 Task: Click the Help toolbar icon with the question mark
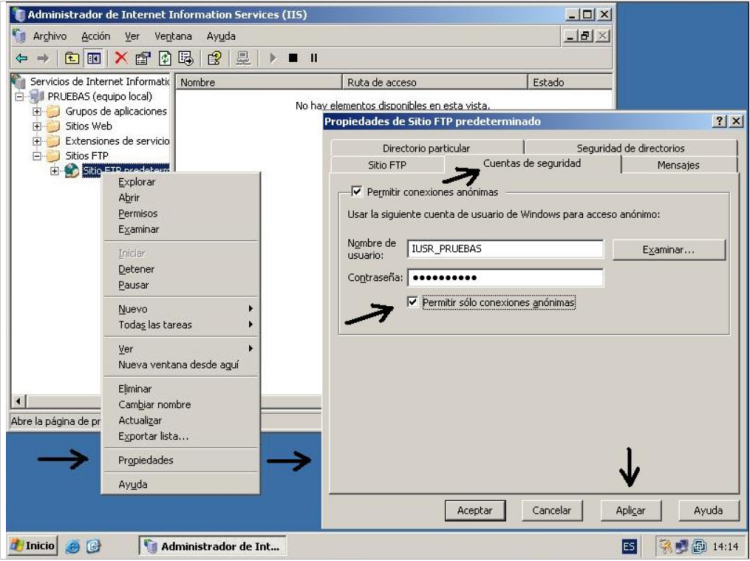click(214, 58)
